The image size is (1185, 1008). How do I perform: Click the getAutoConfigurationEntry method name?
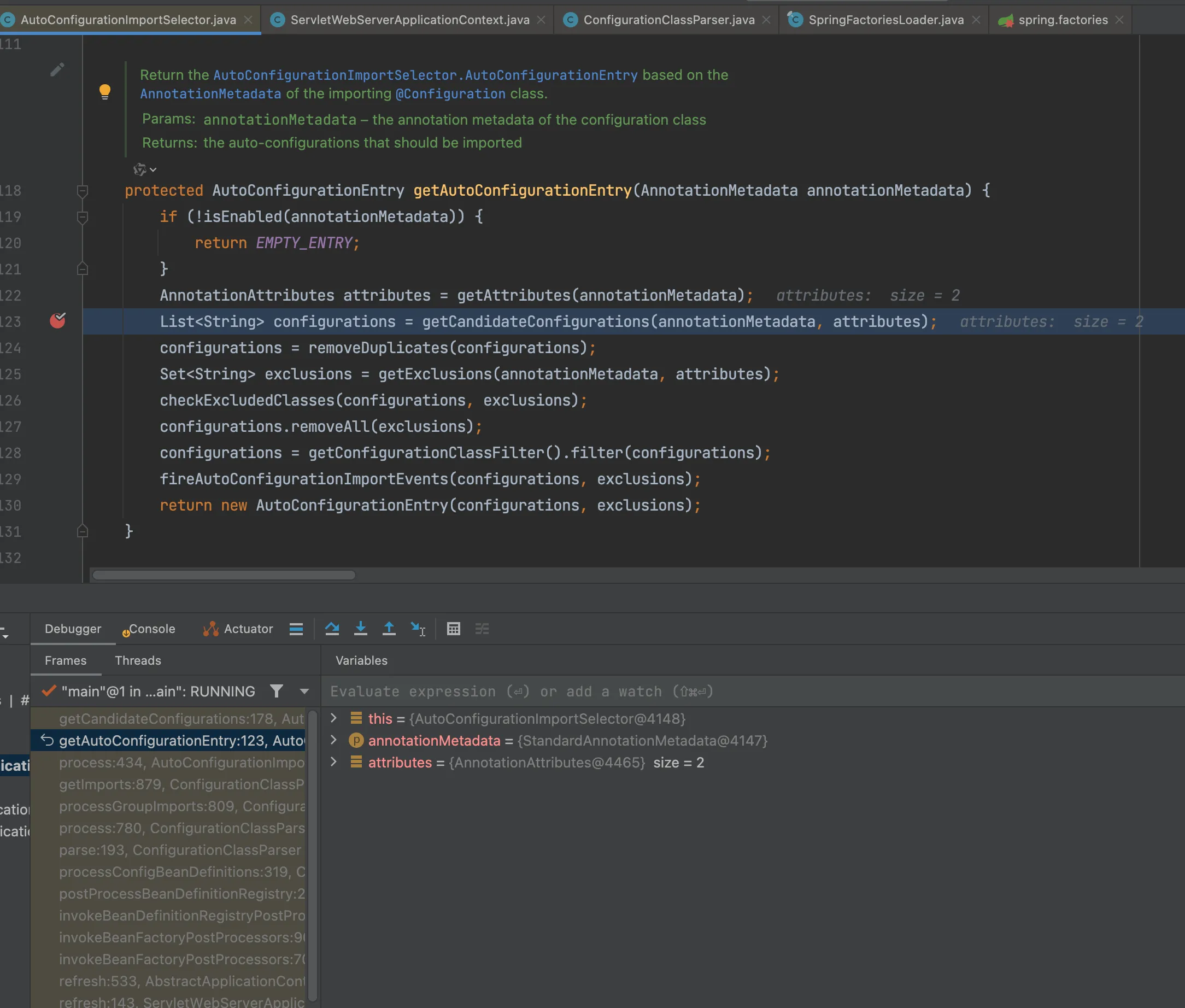522,190
